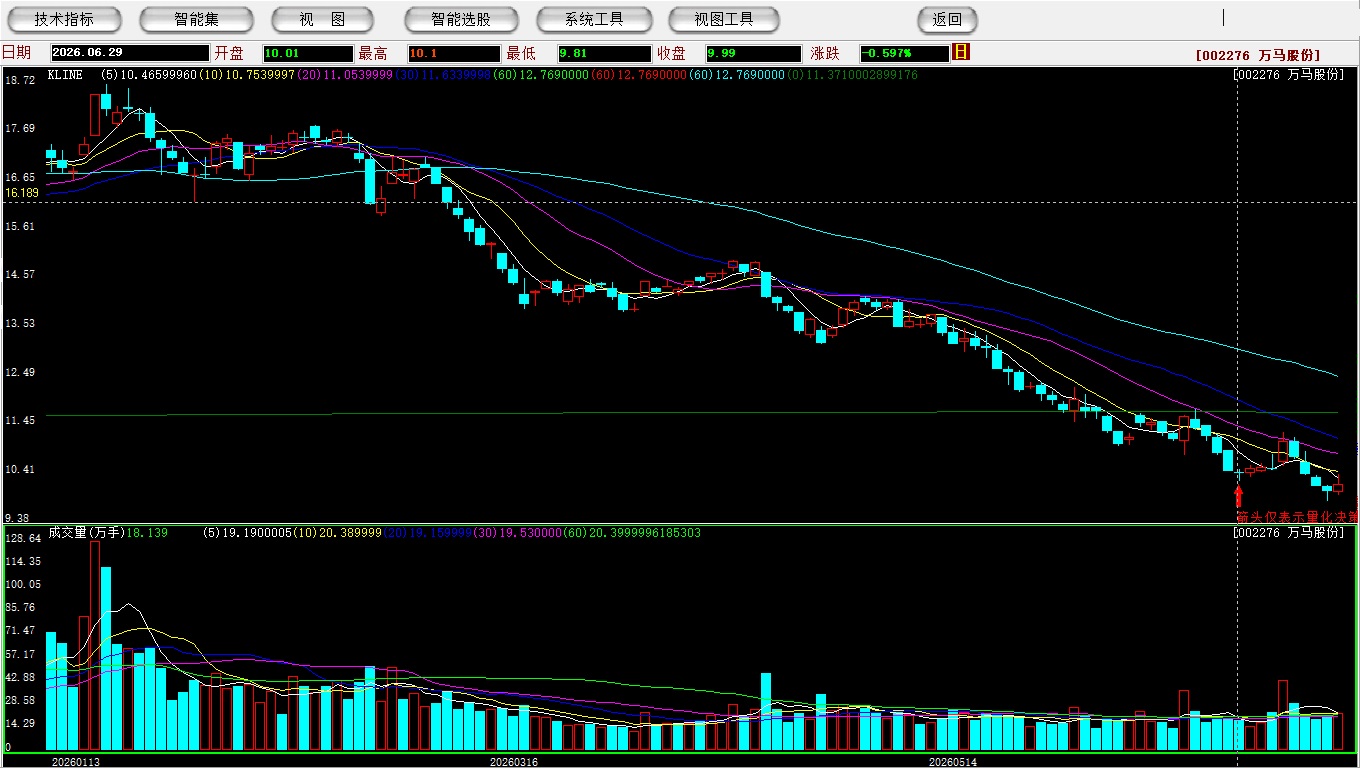
Task: Click the green (60)12.7690000 moving average value
Action: [542, 75]
